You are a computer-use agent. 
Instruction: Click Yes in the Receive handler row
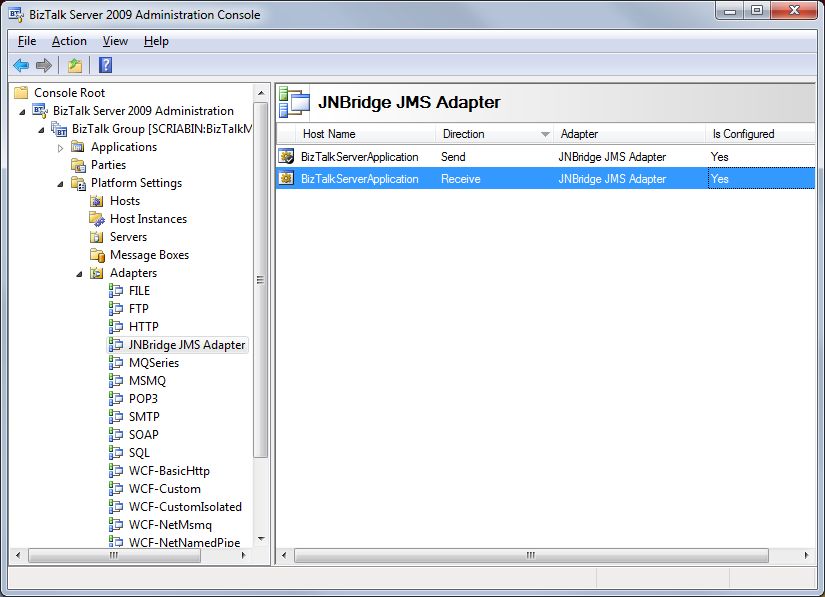tap(719, 179)
